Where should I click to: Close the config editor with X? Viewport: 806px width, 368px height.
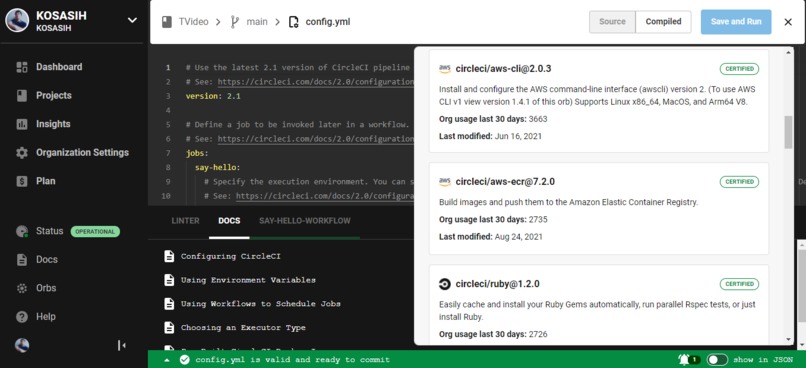pos(788,22)
